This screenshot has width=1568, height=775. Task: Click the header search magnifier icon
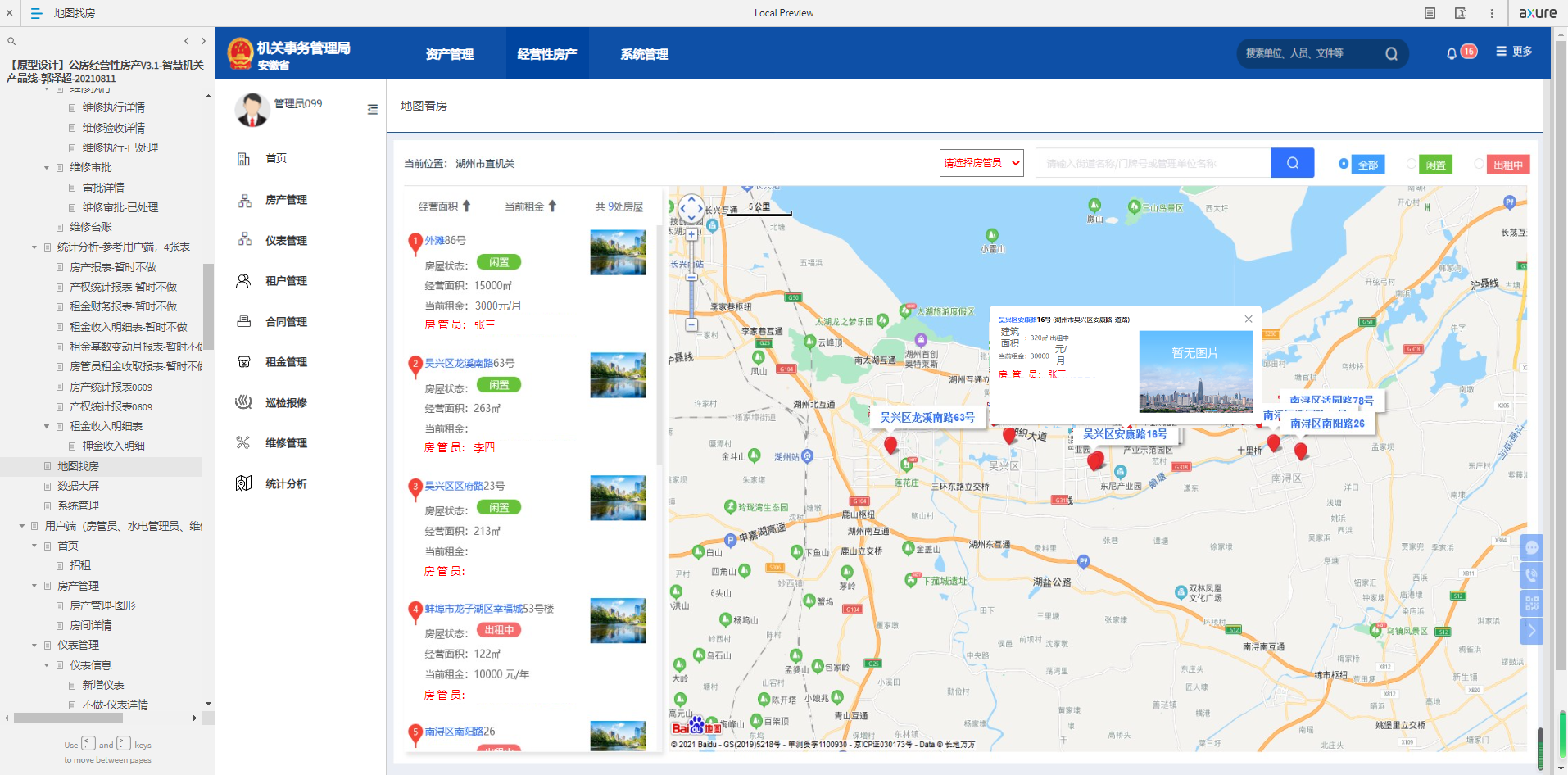click(1391, 54)
